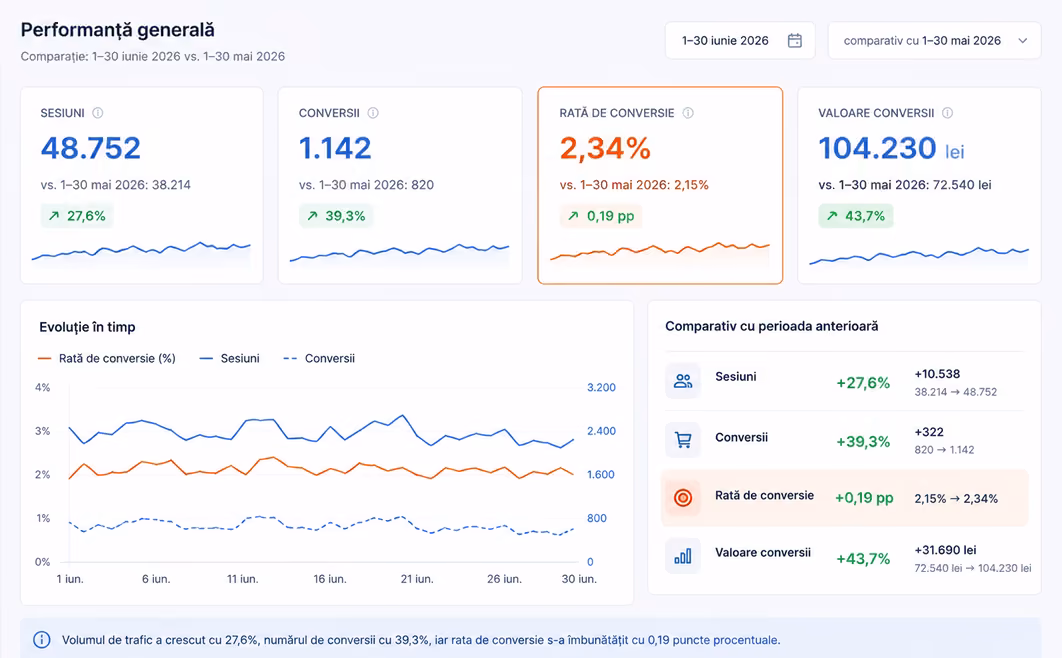Select the CONVERSII value 1.142
1062x658 pixels.
(335, 148)
